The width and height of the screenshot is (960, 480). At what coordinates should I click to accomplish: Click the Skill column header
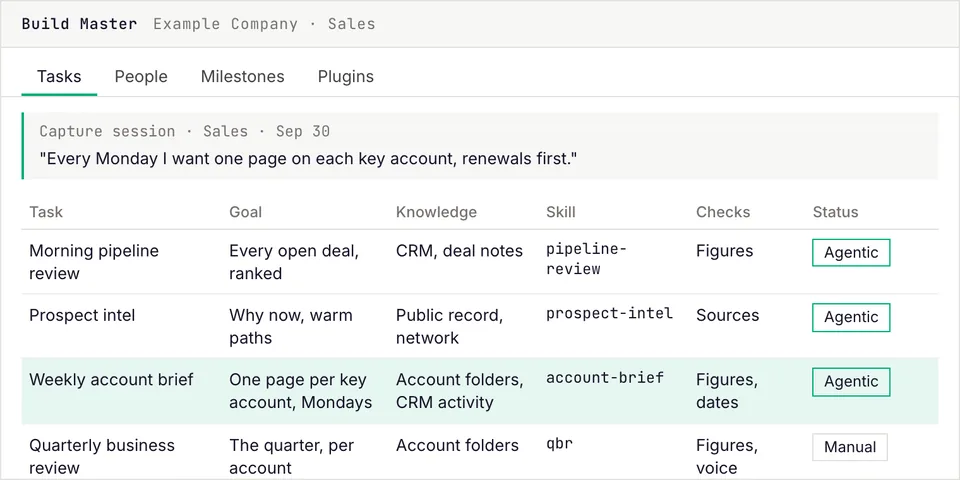[561, 212]
